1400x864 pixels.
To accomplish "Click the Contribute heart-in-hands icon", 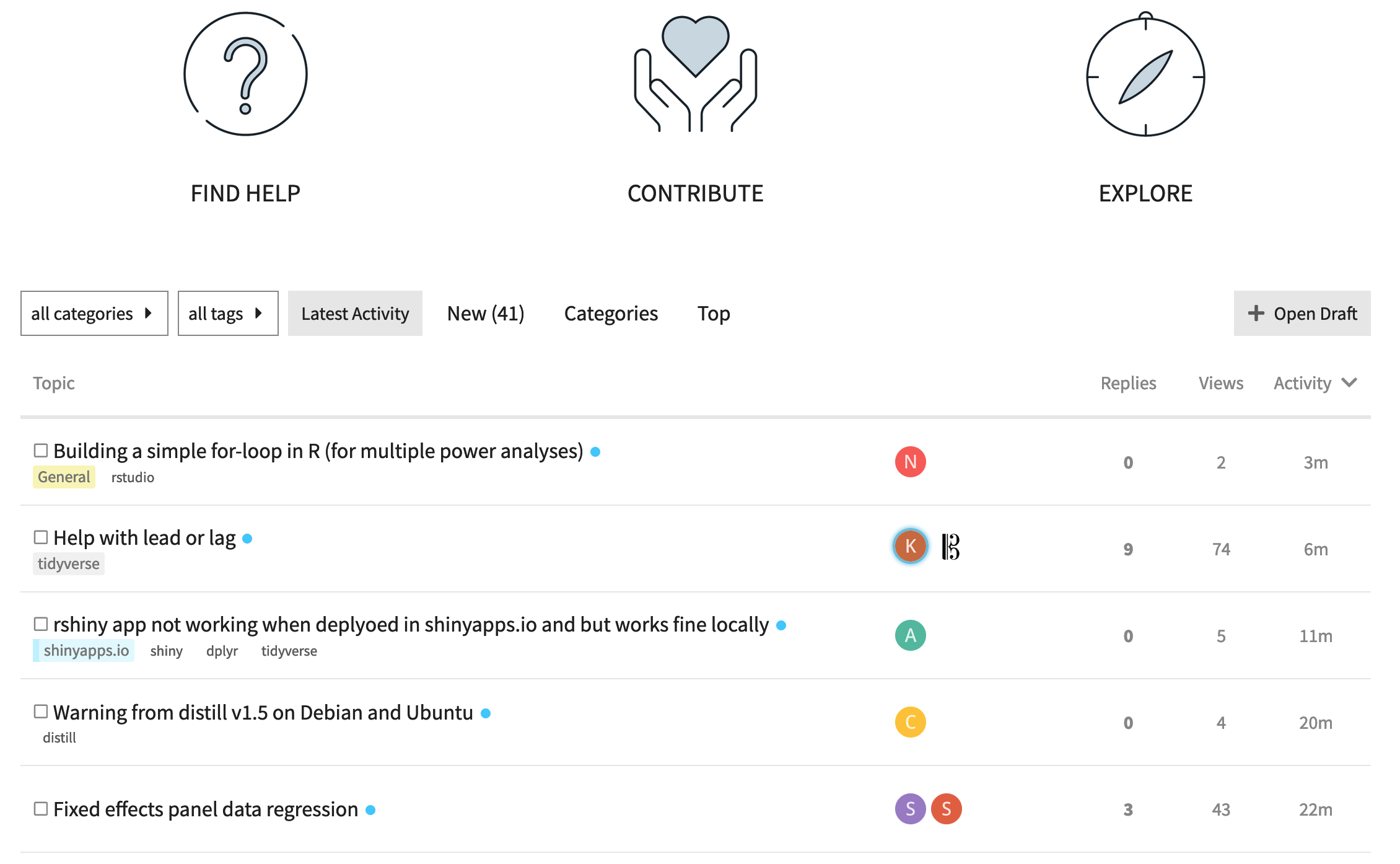I will pyautogui.click(x=695, y=74).
